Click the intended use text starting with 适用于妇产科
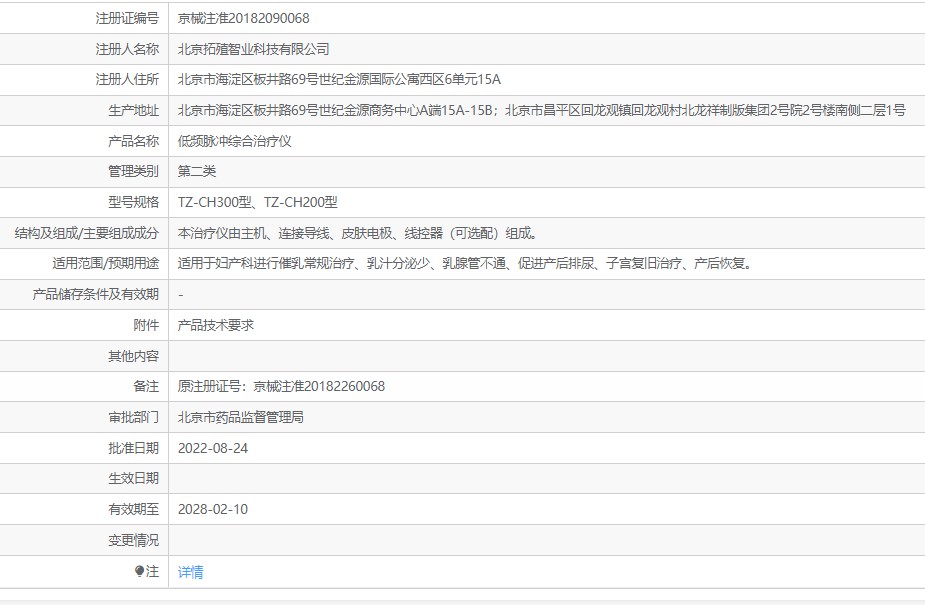This screenshot has height=605, width=925. (x=466, y=264)
